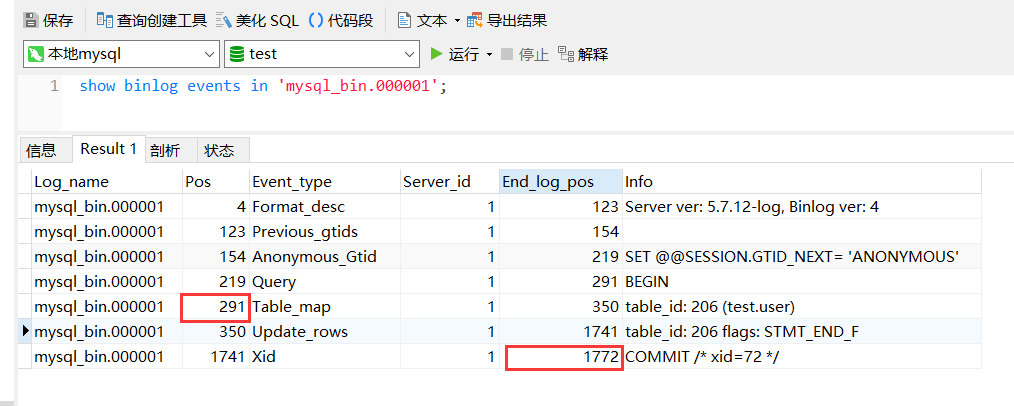The image size is (1014, 406).
Task: Click the Pos value 154 cell
Action: 216,257
